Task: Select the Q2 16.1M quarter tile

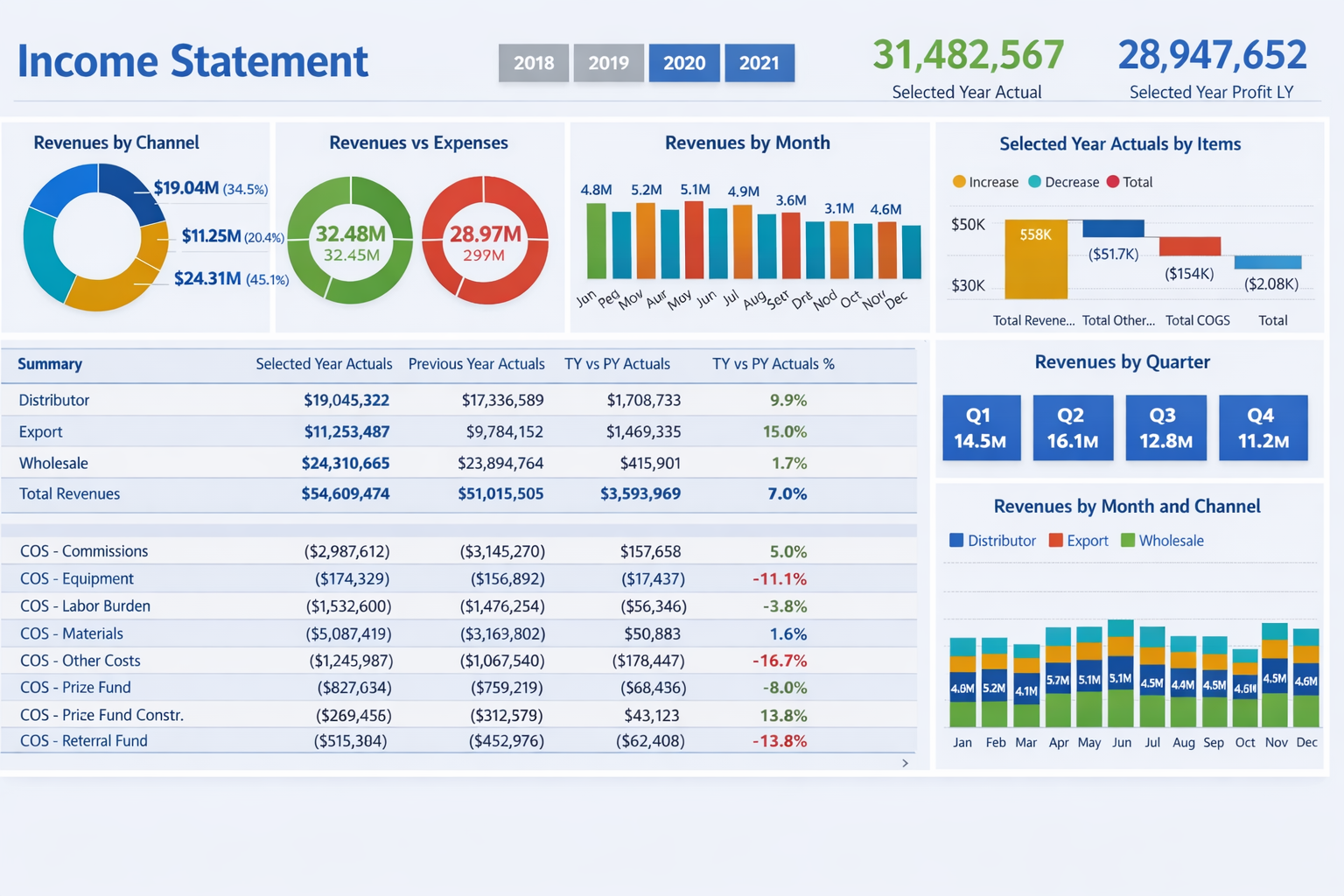Action: [1073, 428]
